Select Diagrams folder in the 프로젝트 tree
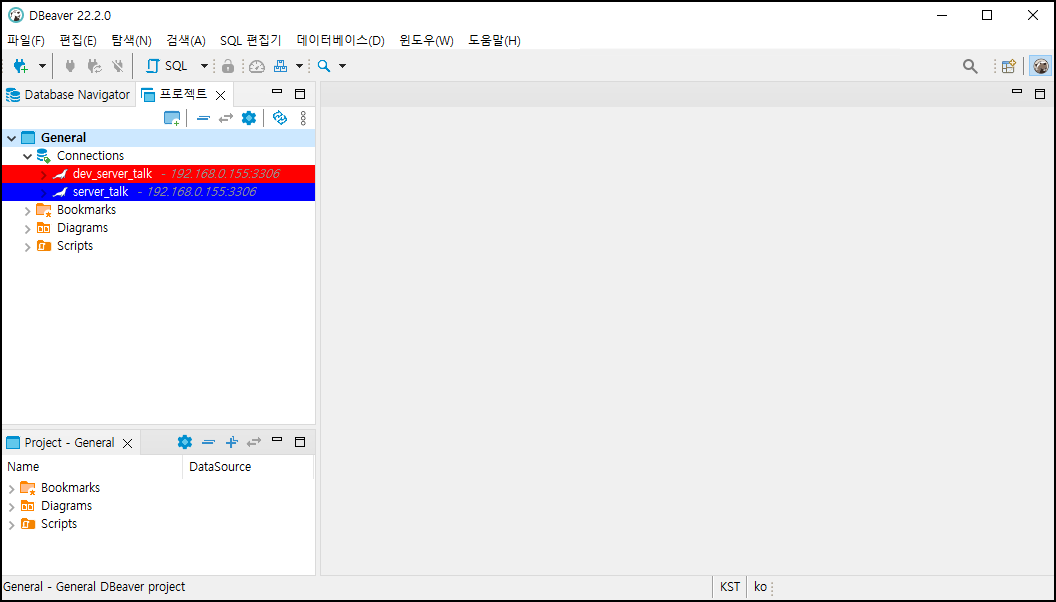Viewport: 1056px width, 602px height. point(82,228)
